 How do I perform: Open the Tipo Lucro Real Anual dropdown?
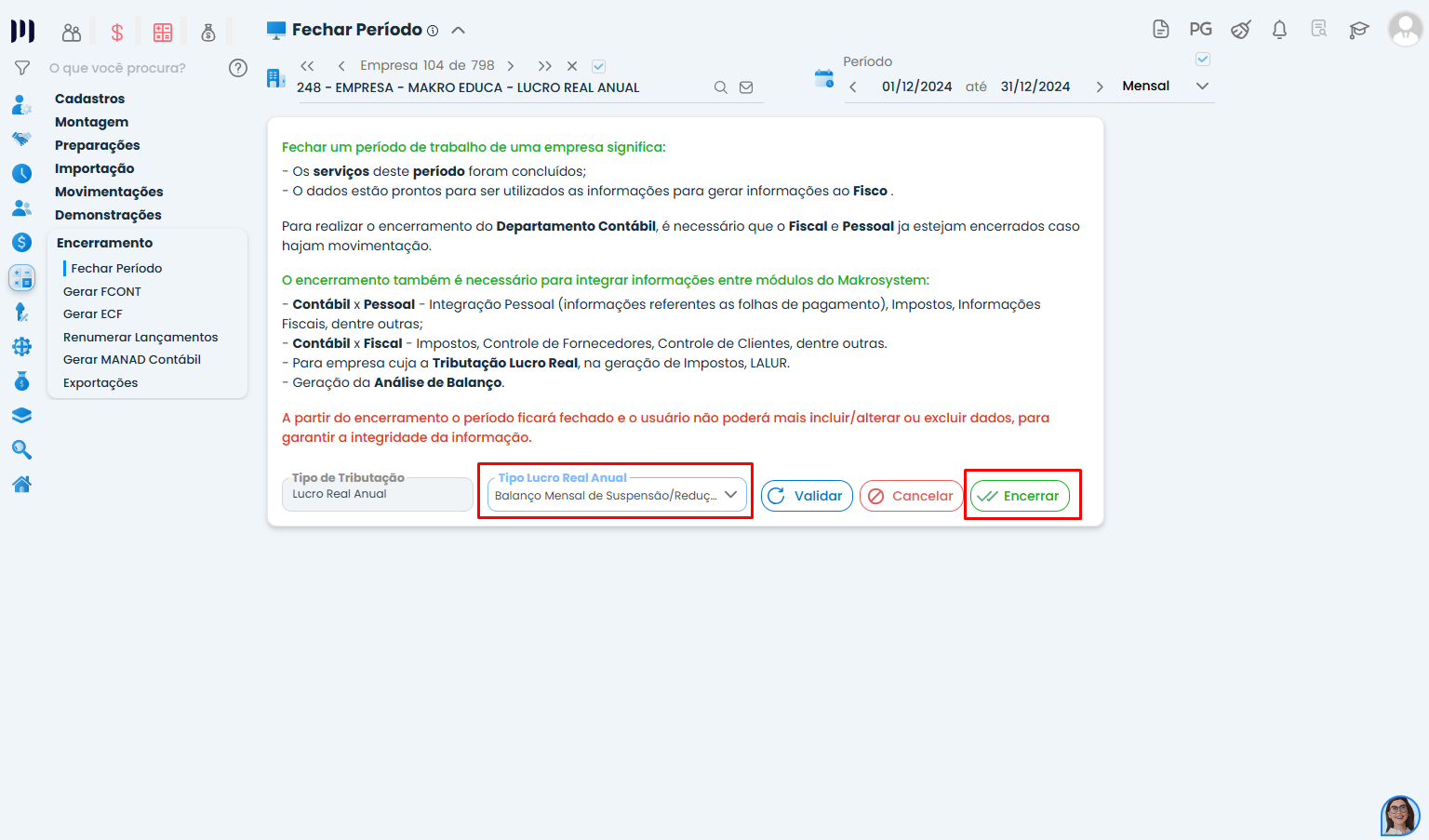616,496
